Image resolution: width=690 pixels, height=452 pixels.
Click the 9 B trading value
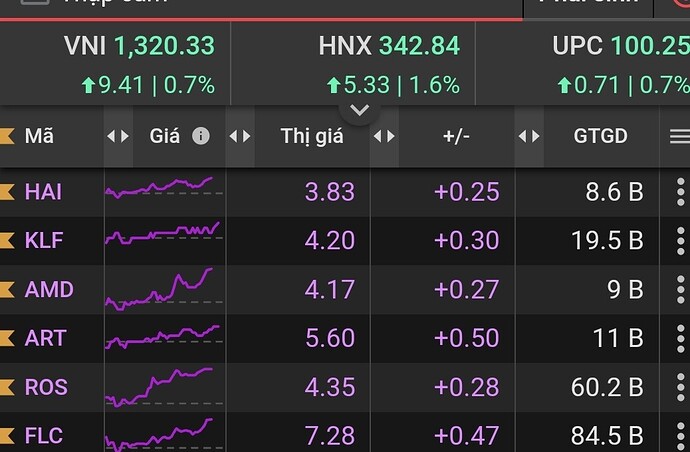point(625,290)
